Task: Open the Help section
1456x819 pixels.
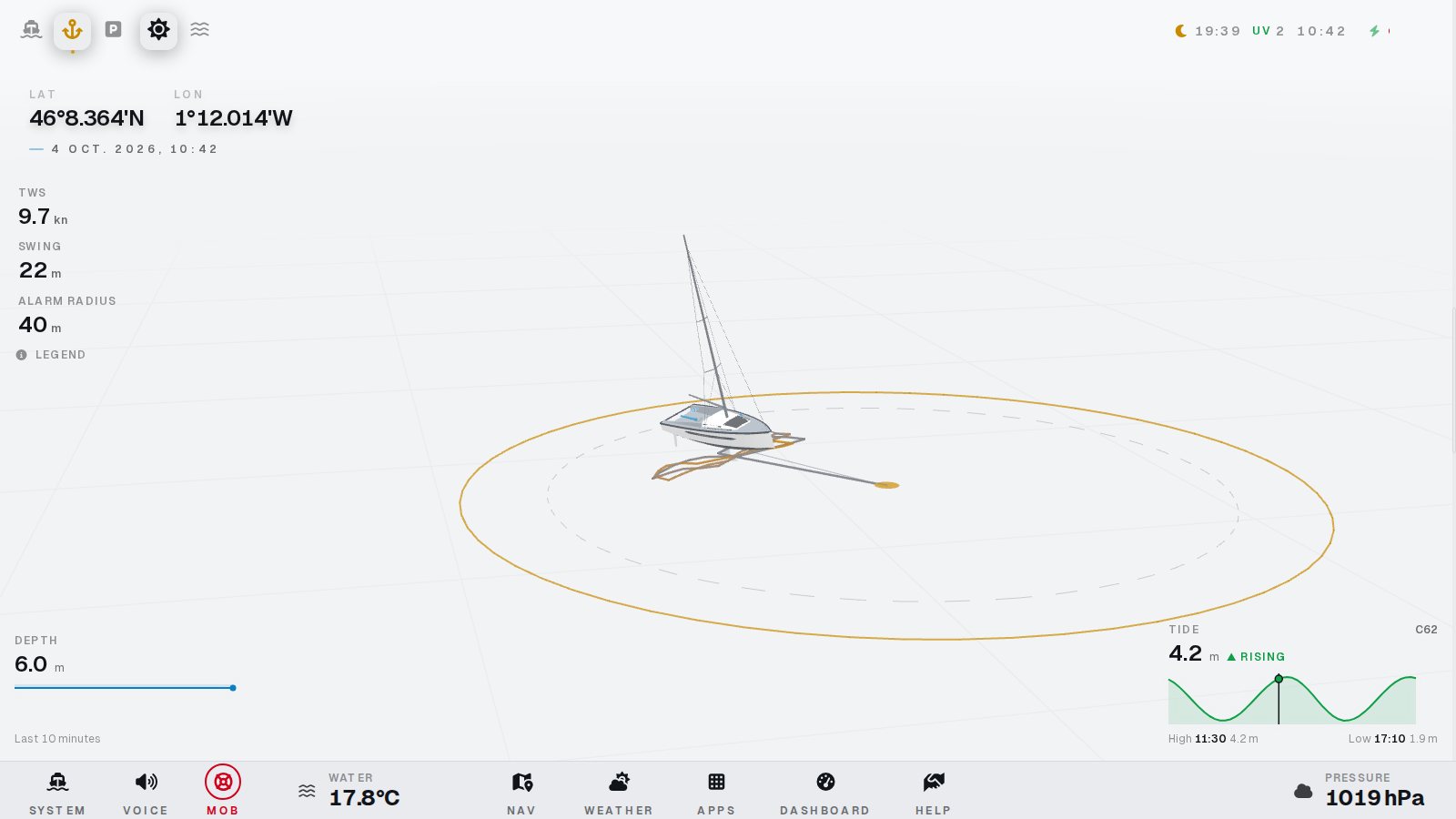Action: [934, 792]
